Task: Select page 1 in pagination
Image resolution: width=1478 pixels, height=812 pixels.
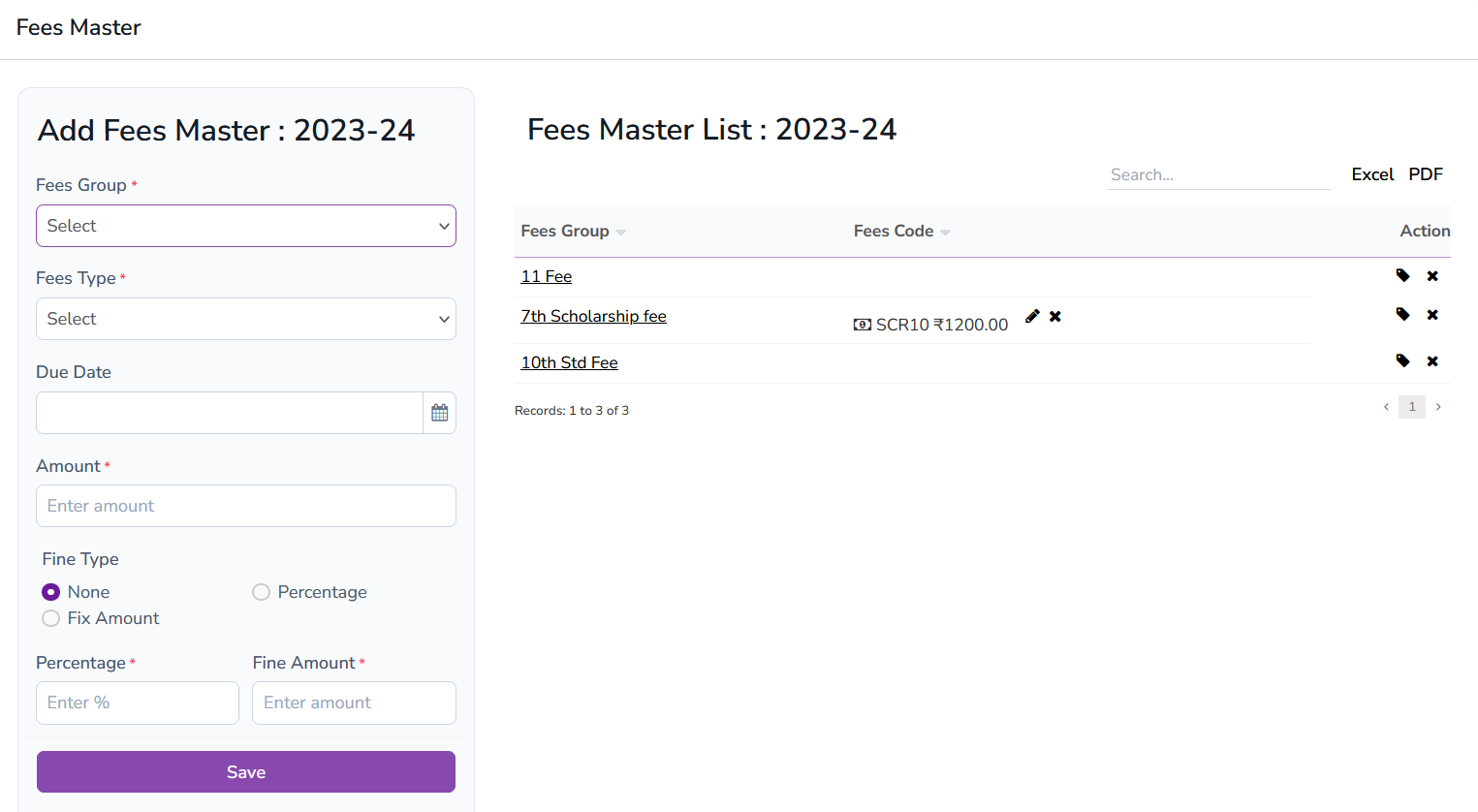Action: (x=1411, y=406)
